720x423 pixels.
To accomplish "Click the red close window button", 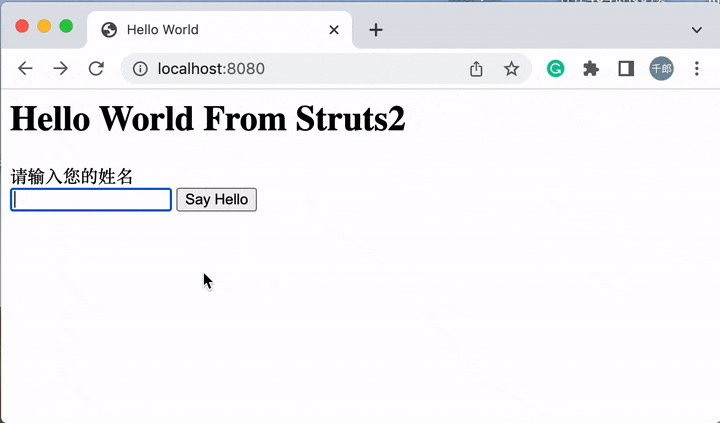I will pos(22,26).
